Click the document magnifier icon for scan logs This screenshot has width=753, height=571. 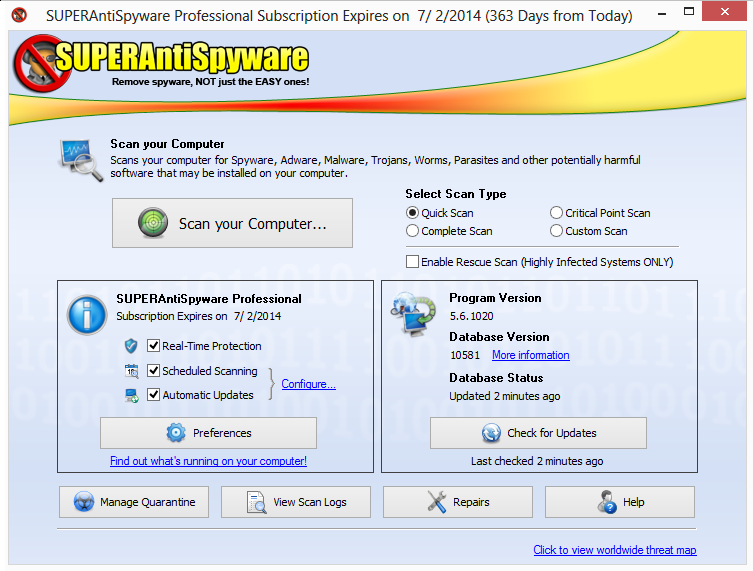256,502
